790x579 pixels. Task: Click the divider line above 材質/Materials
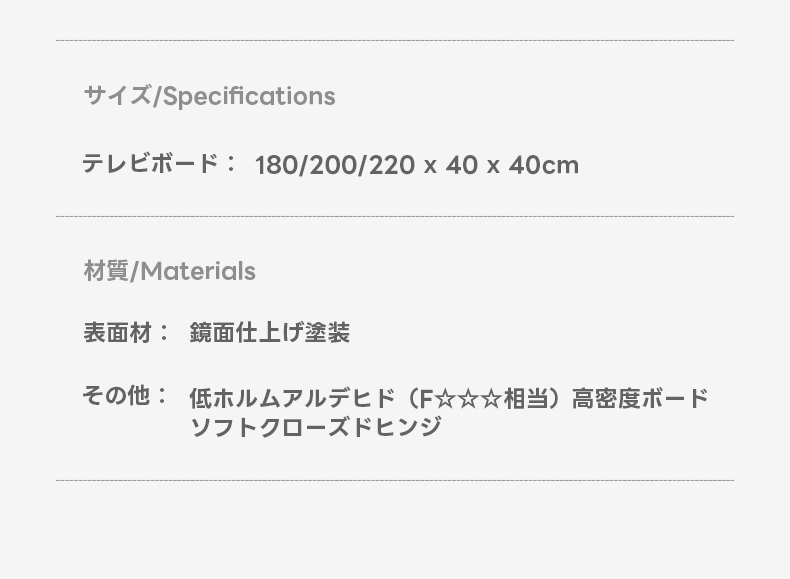(x=395, y=216)
